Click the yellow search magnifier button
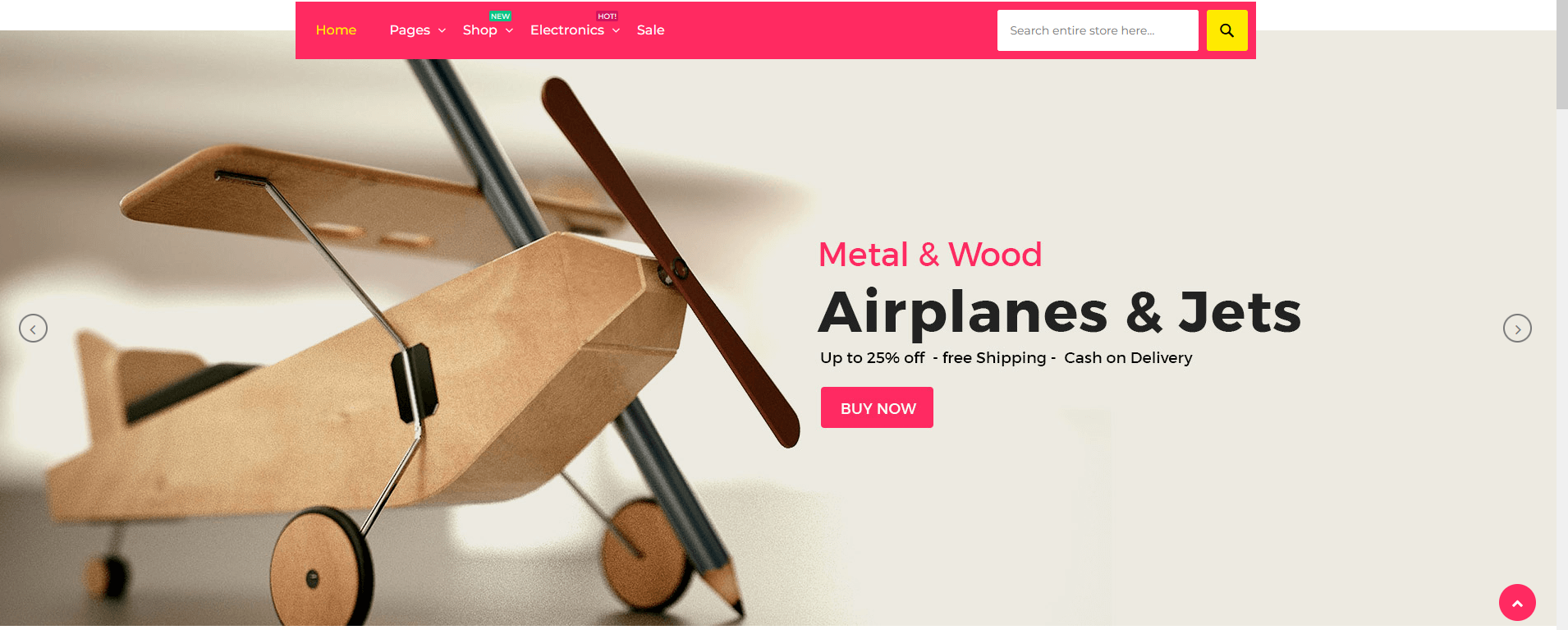1568x630 pixels. [1226, 30]
